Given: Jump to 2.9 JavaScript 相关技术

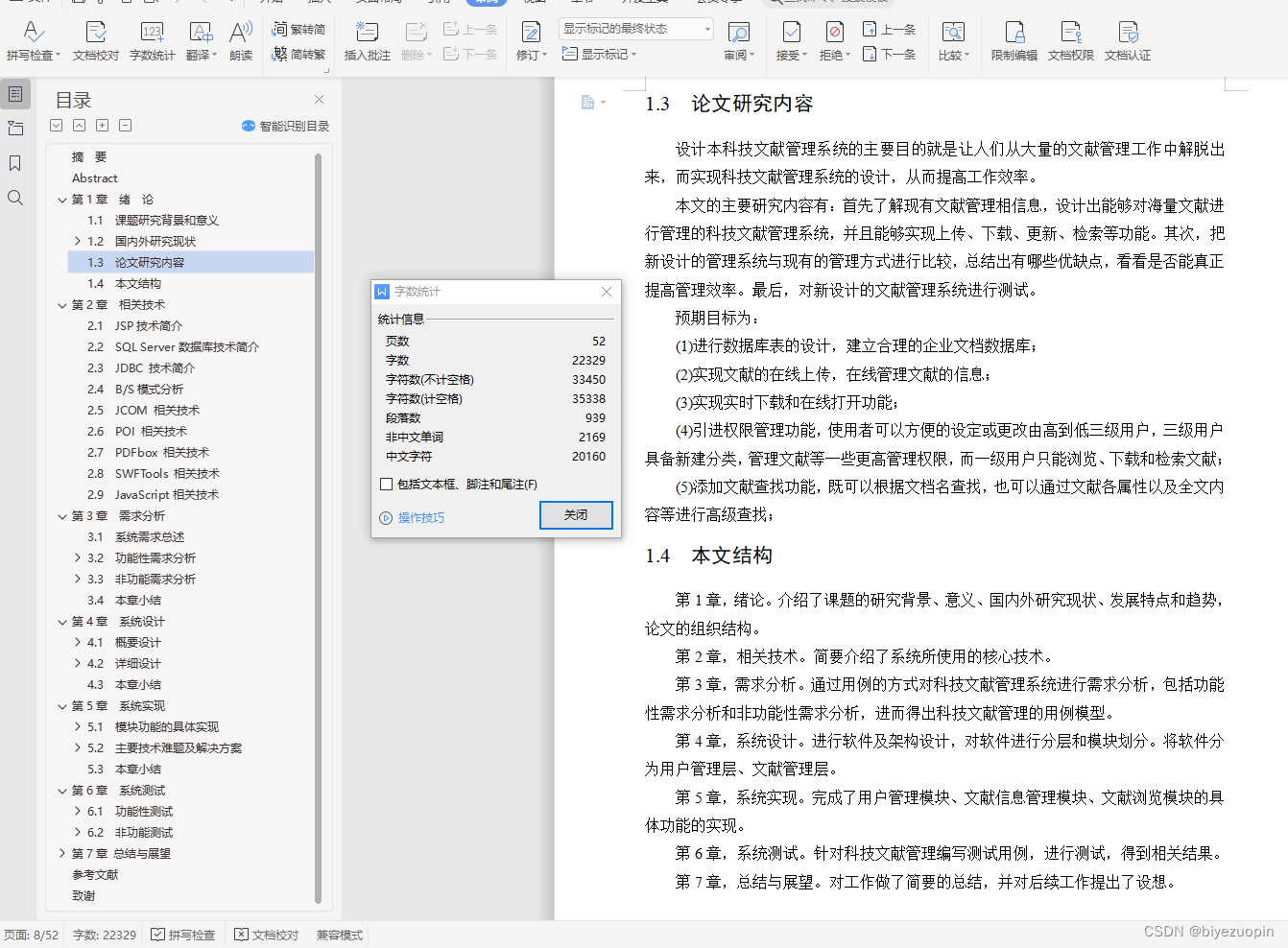Looking at the screenshot, I should point(153,495).
